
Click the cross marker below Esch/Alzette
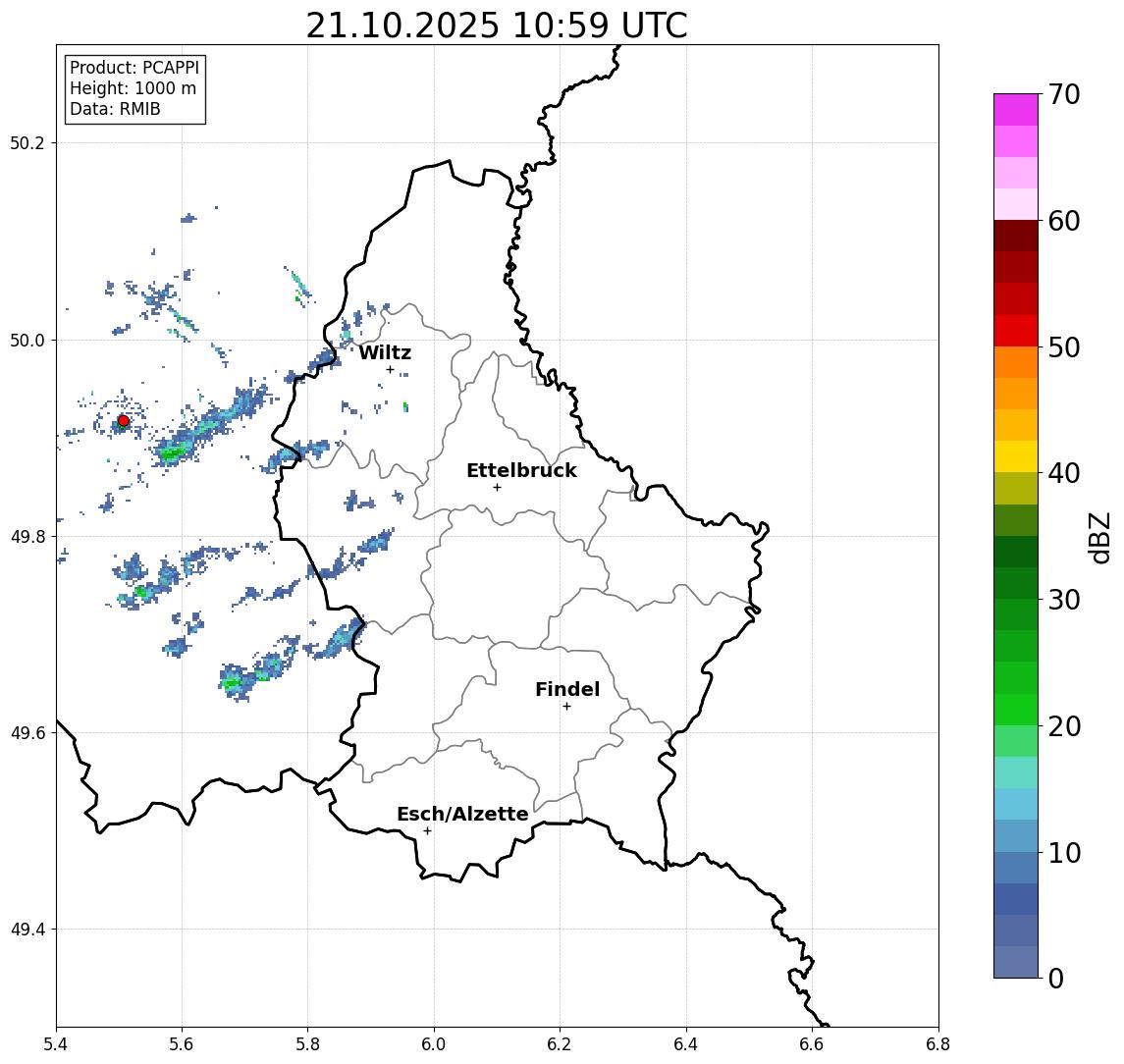coord(427,831)
